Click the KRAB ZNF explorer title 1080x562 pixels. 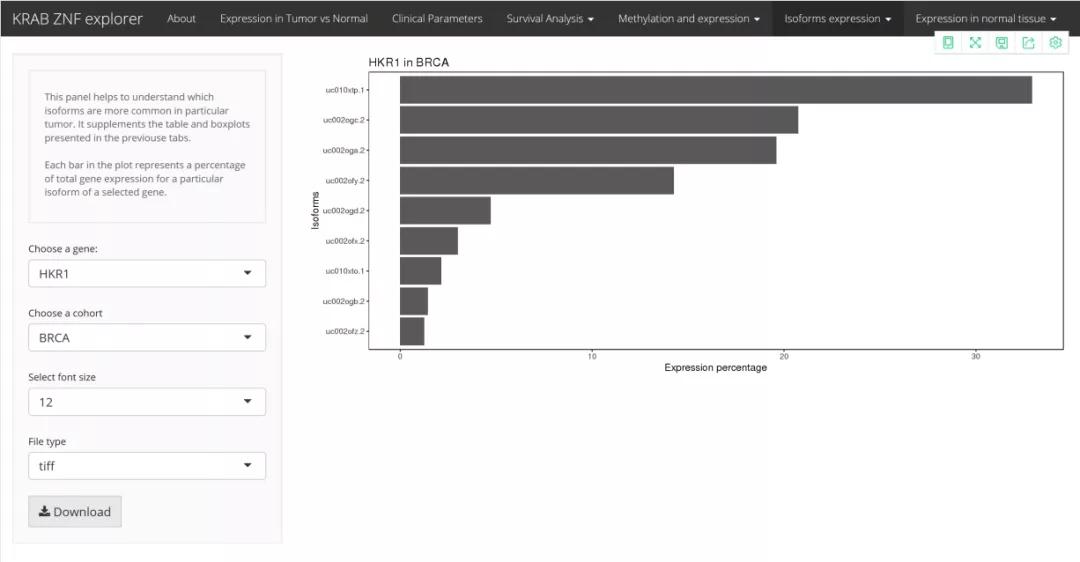pyautogui.click(x=77, y=18)
